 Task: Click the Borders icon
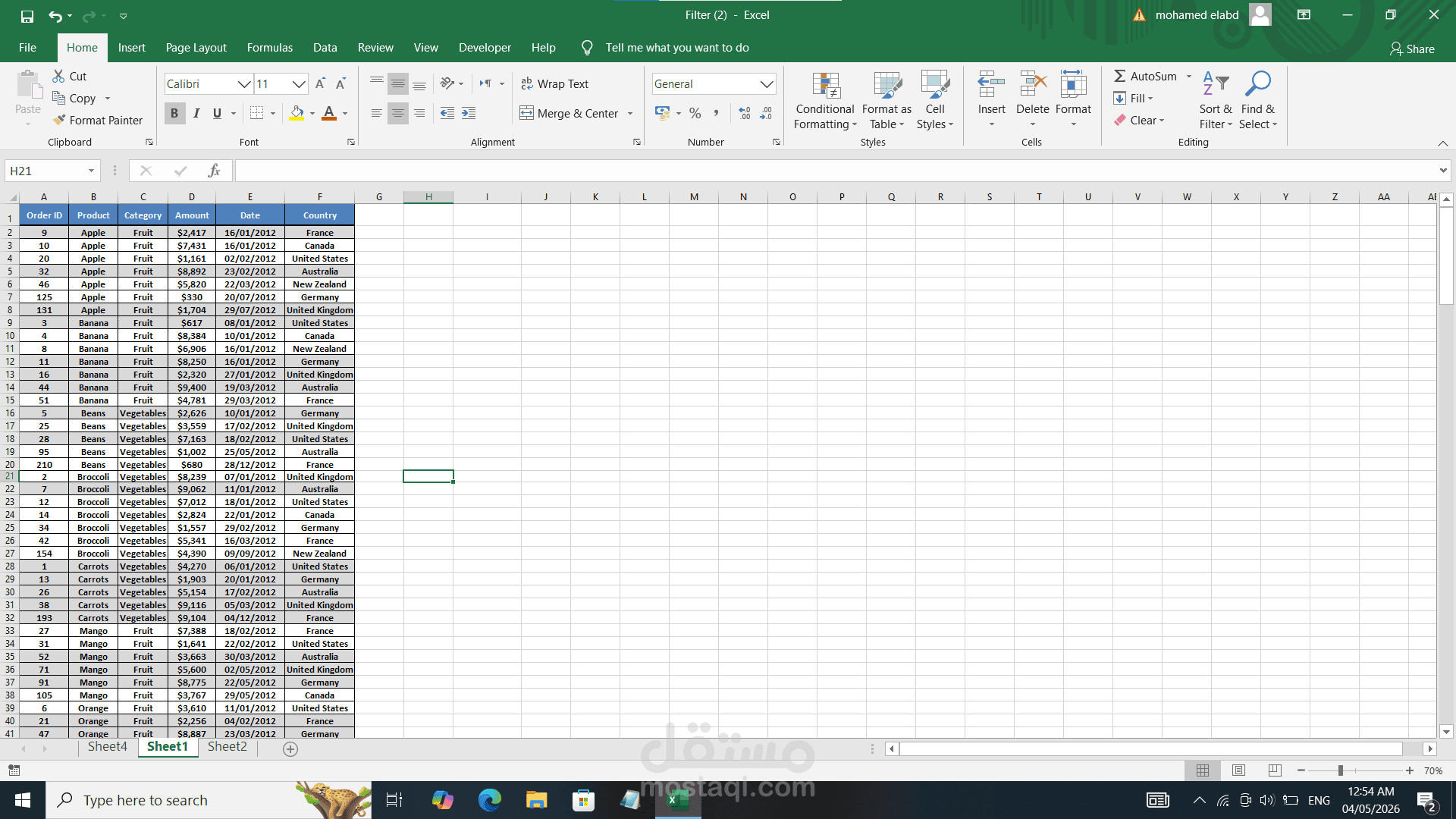click(257, 113)
